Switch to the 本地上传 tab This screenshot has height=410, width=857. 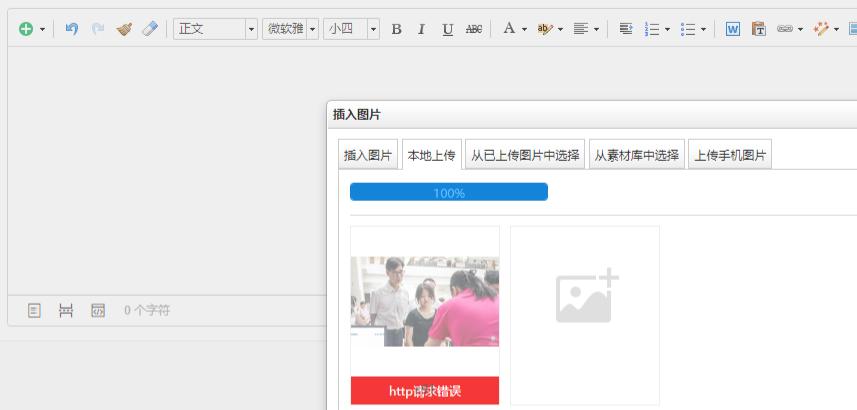(432, 155)
